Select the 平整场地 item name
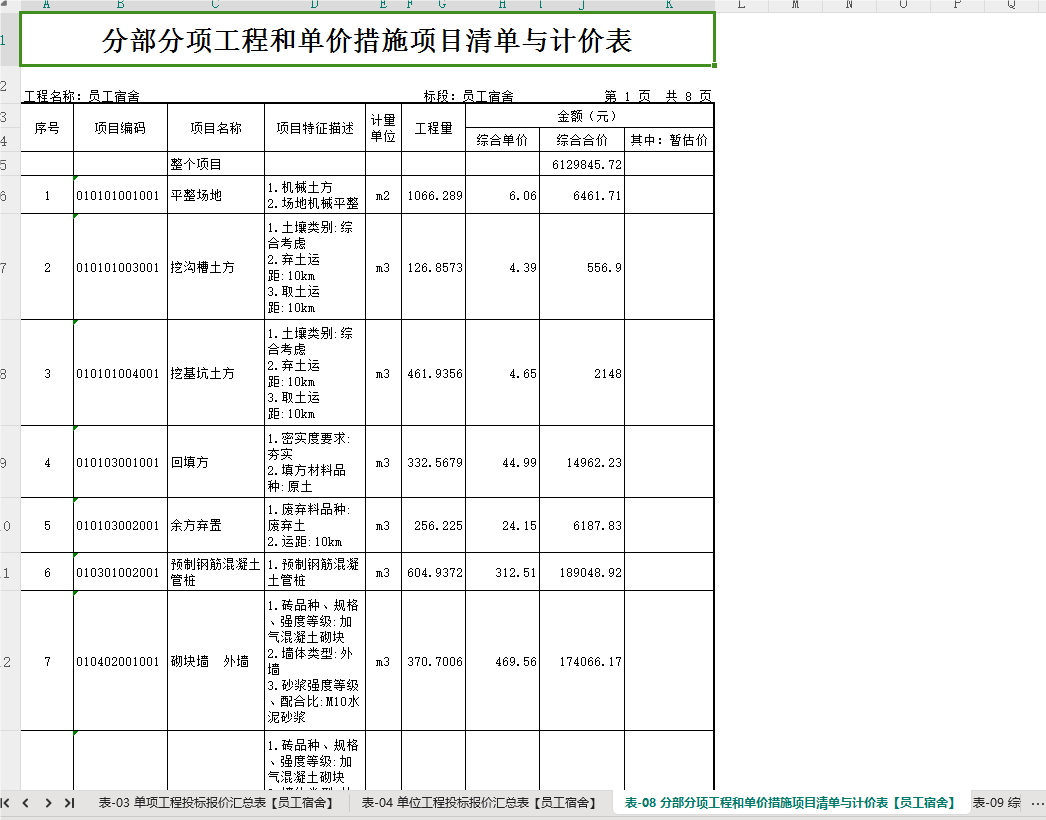 pyautogui.click(x=215, y=195)
